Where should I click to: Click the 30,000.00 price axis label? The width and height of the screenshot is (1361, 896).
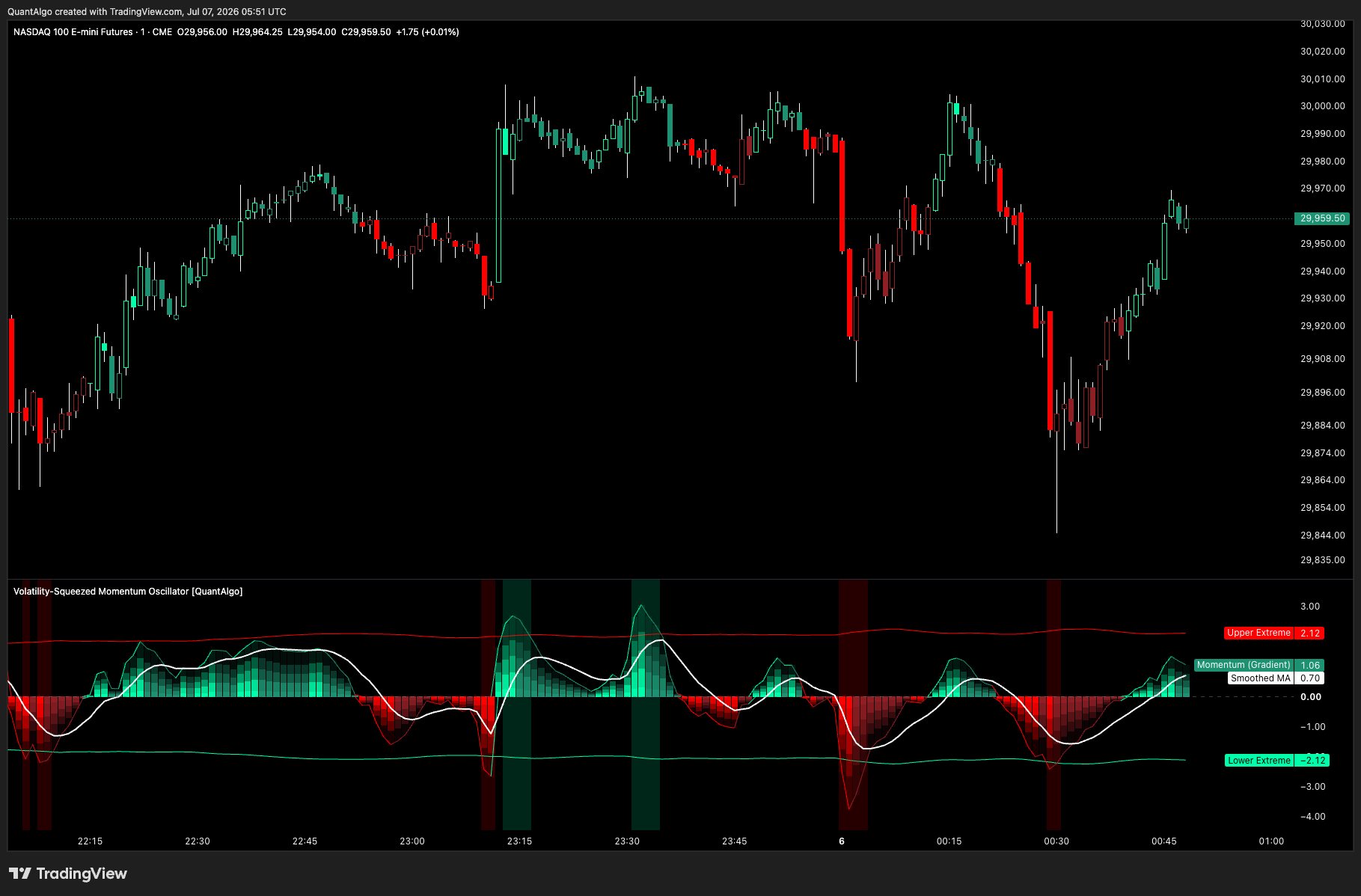(1322, 106)
